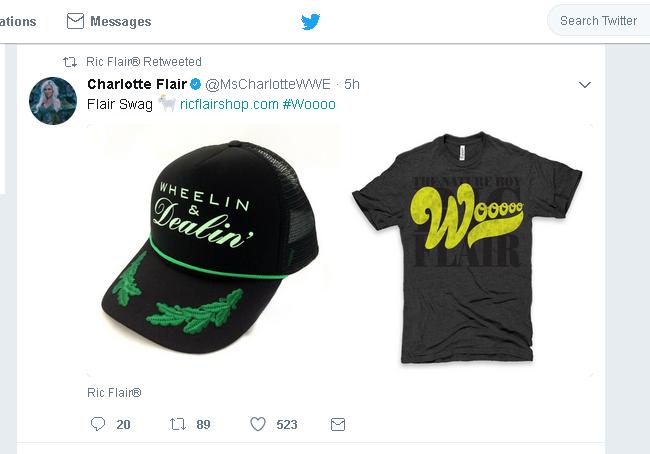The image size is (650, 454).
Task: Open Charlotte Flair's avatar picture
Action: click(53, 101)
